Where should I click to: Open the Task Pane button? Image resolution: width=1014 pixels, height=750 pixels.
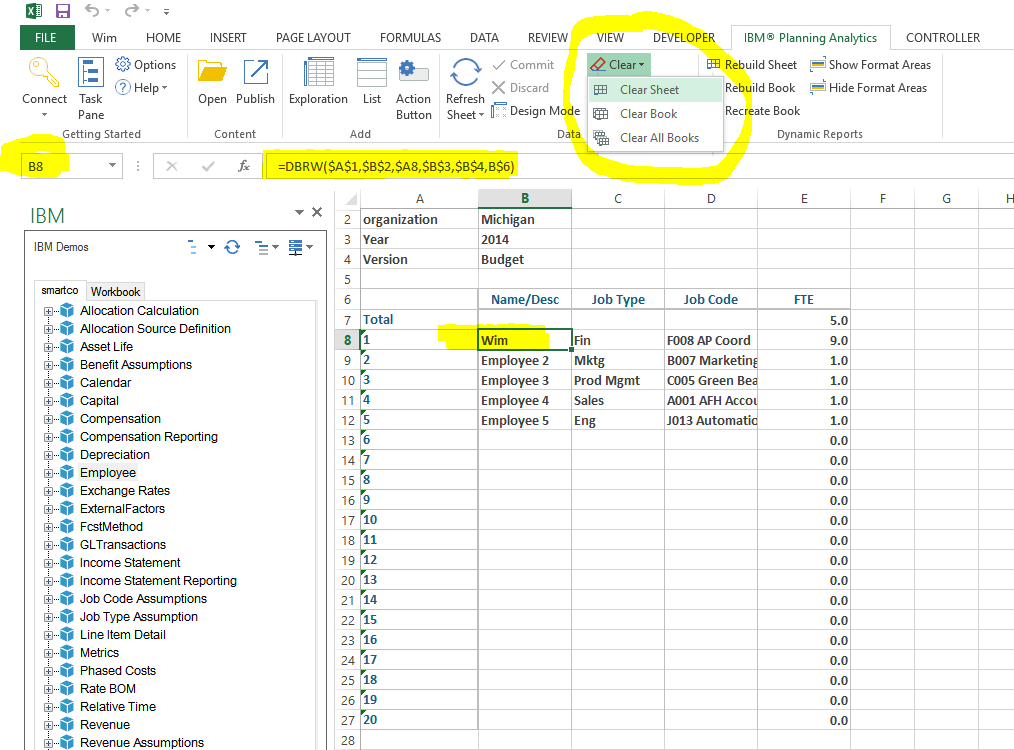click(91, 89)
